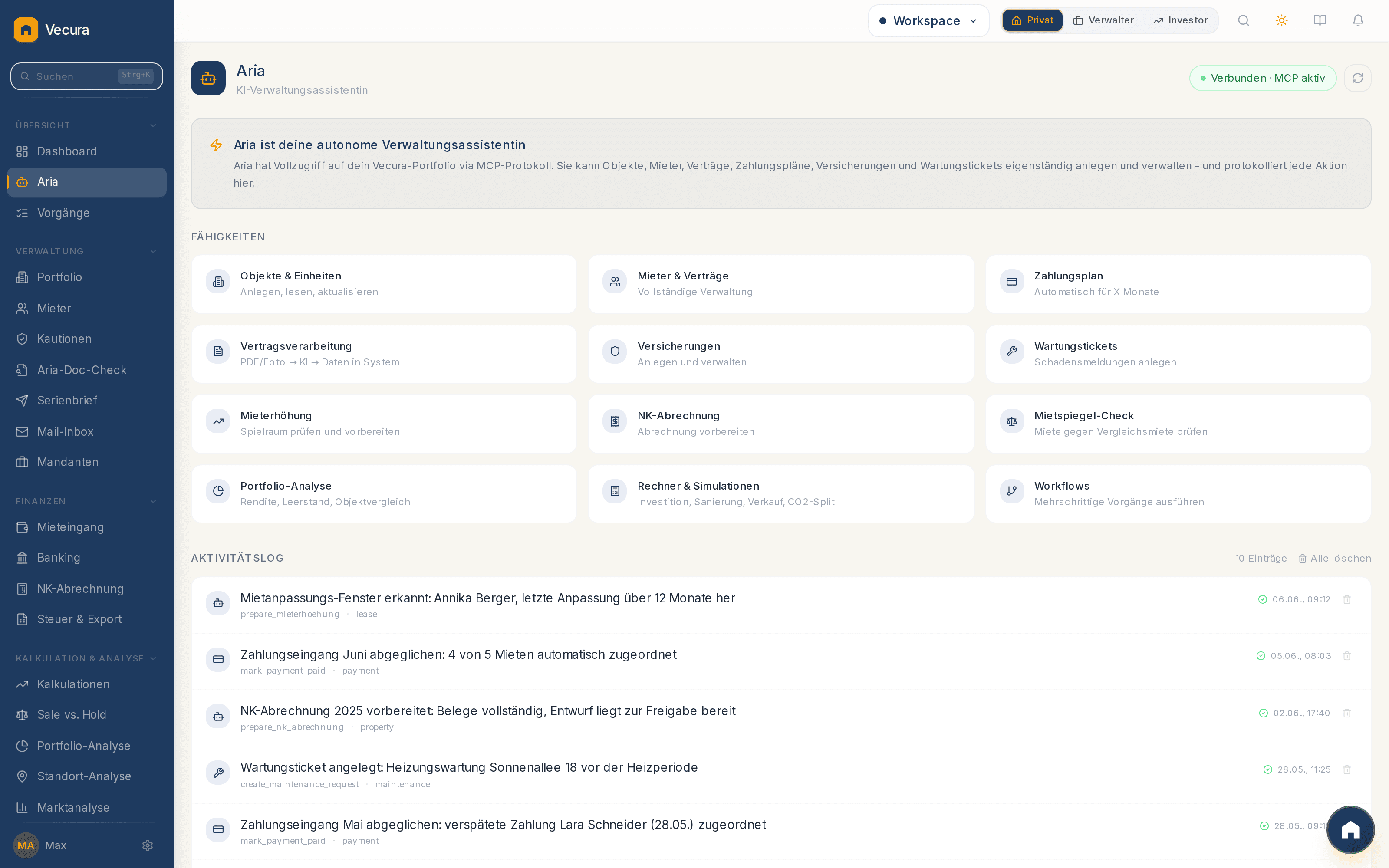Click the Vecura house logo icon

pyautogui.click(x=26, y=29)
